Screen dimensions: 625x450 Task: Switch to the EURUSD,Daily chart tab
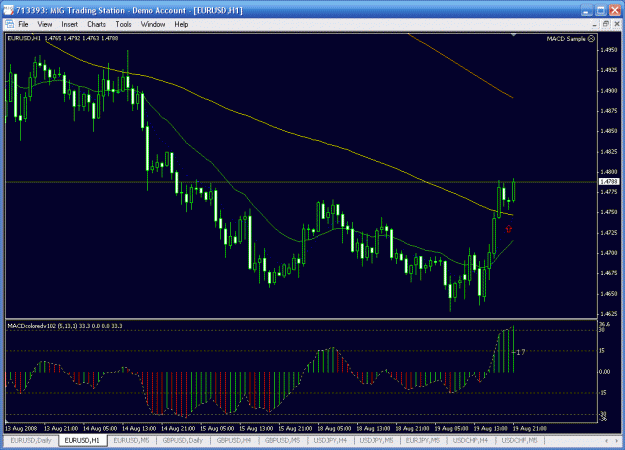coord(31,440)
